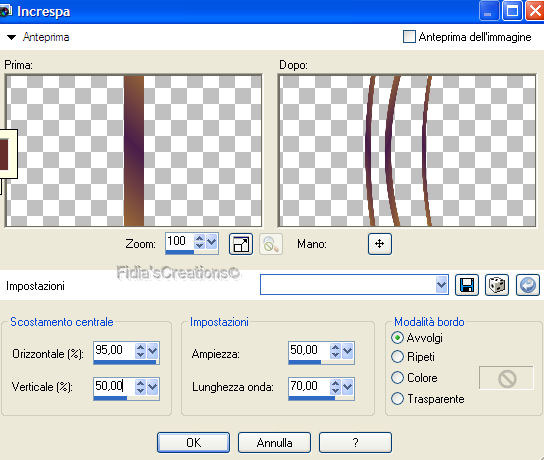
Task: Click the Increspa title bar app icon
Action: [x=5, y=11]
